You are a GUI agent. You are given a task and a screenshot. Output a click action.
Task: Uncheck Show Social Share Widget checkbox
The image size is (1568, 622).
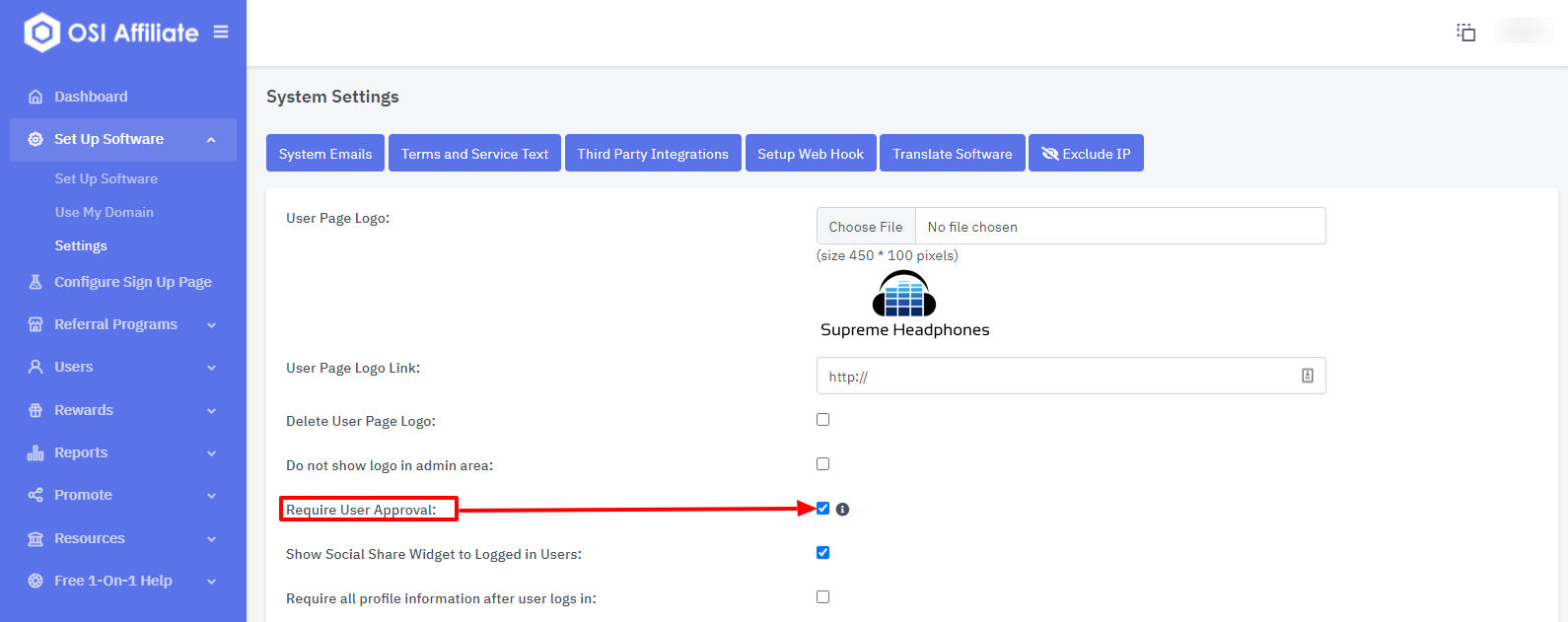tap(823, 553)
